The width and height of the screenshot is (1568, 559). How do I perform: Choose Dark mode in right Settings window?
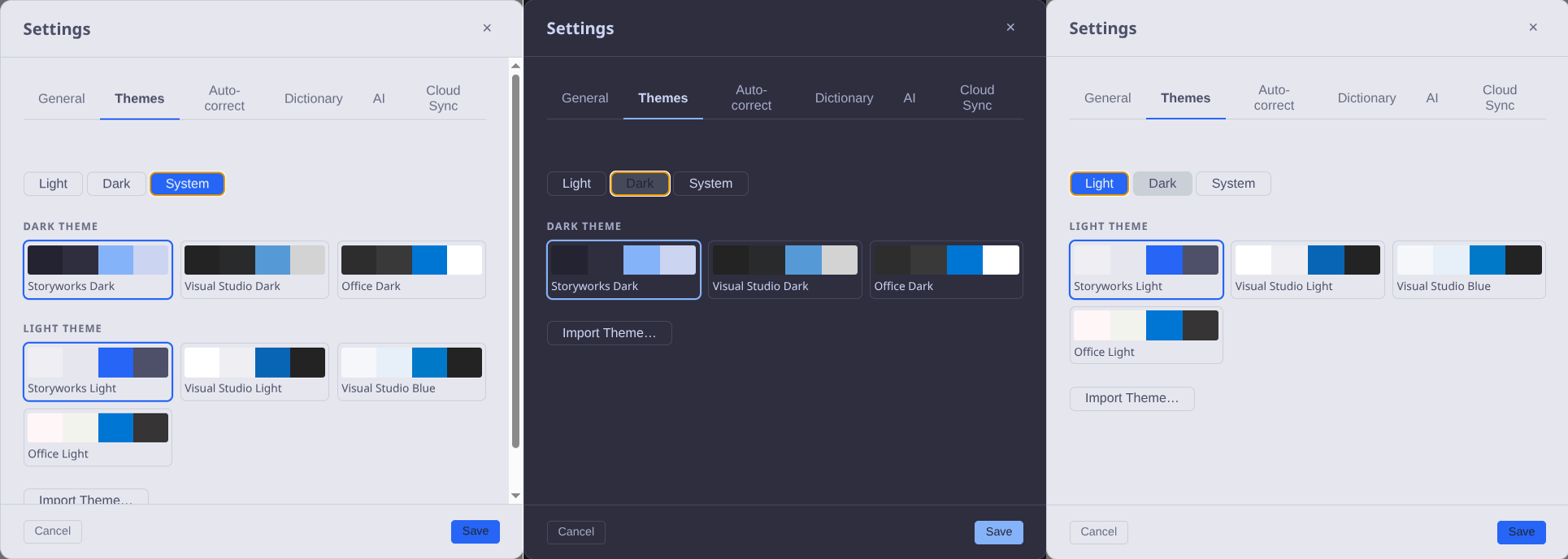(x=1162, y=184)
